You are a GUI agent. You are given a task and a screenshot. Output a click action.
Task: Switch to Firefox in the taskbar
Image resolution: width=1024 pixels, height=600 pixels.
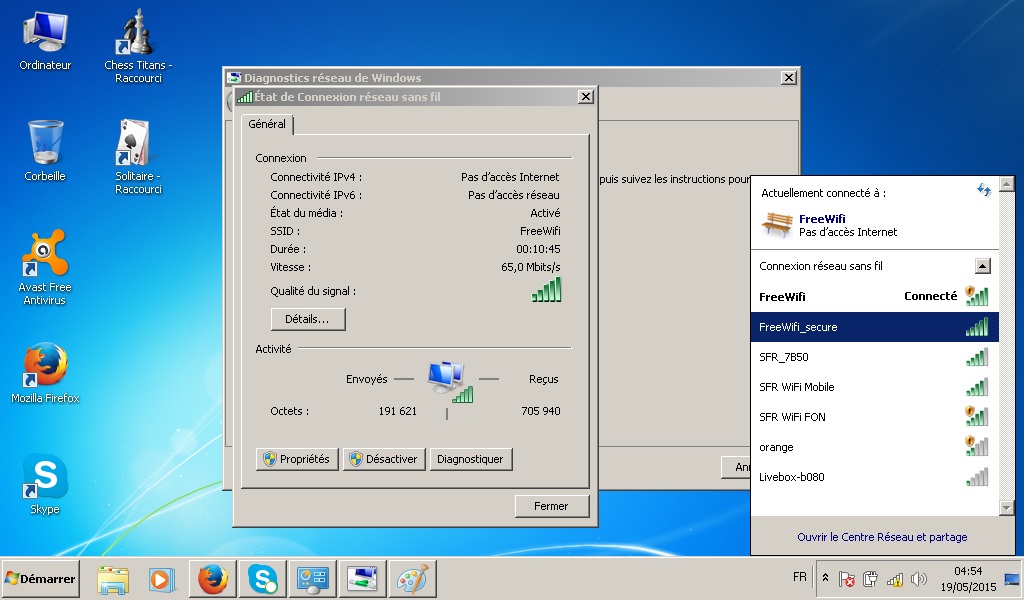point(213,579)
